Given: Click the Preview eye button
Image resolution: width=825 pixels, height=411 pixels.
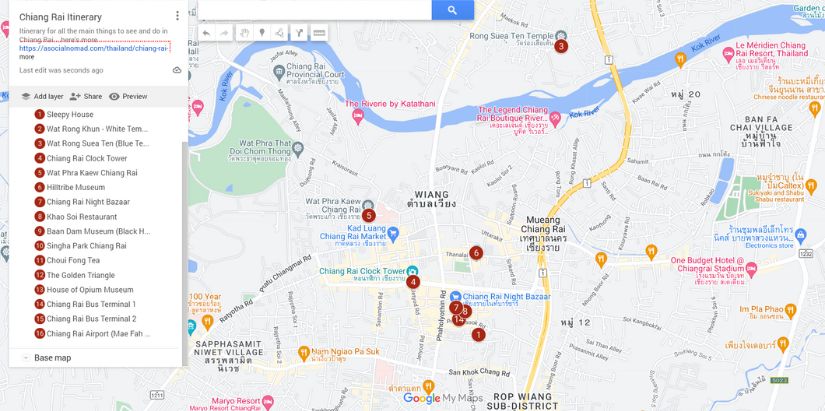Looking at the screenshot, I should click(x=128, y=96).
